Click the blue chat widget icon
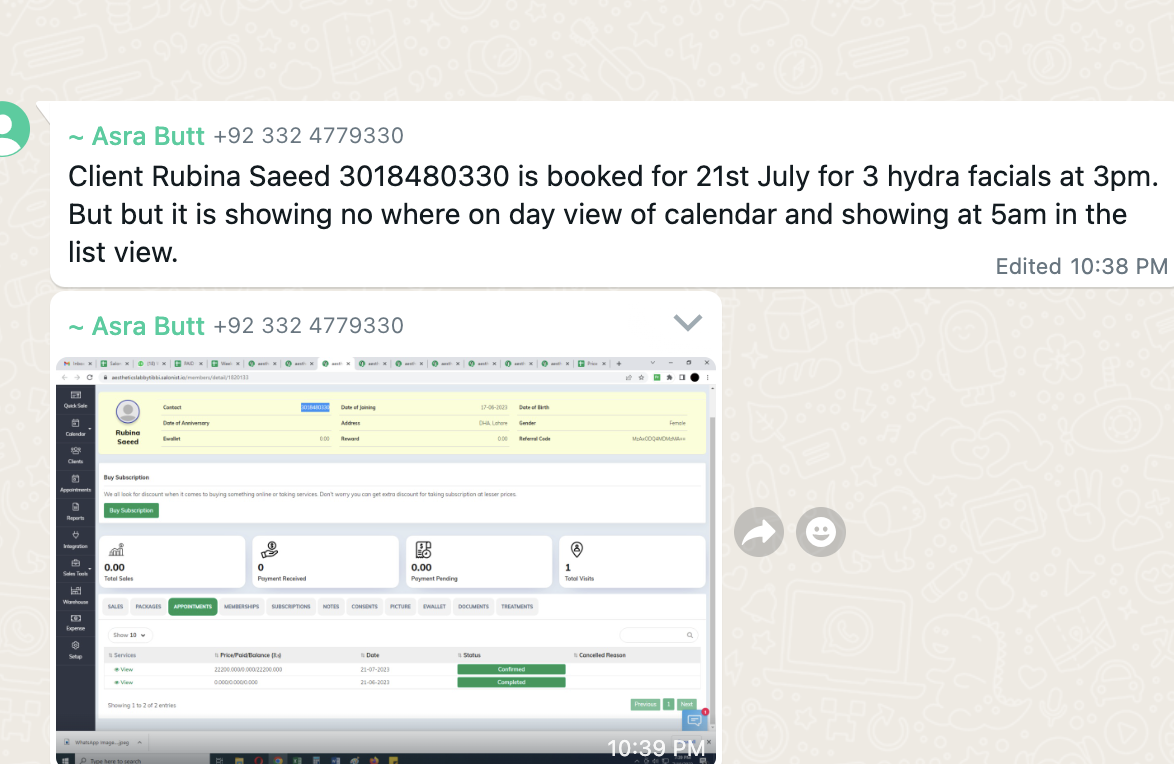Image resolution: width=1174 pixels, height=764 pixels. [694, 720]
